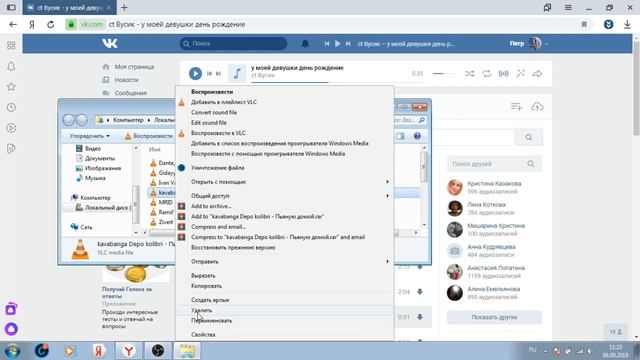Choose Compress and email... entry
Screen dimensions: 640x360
point(285,227)
